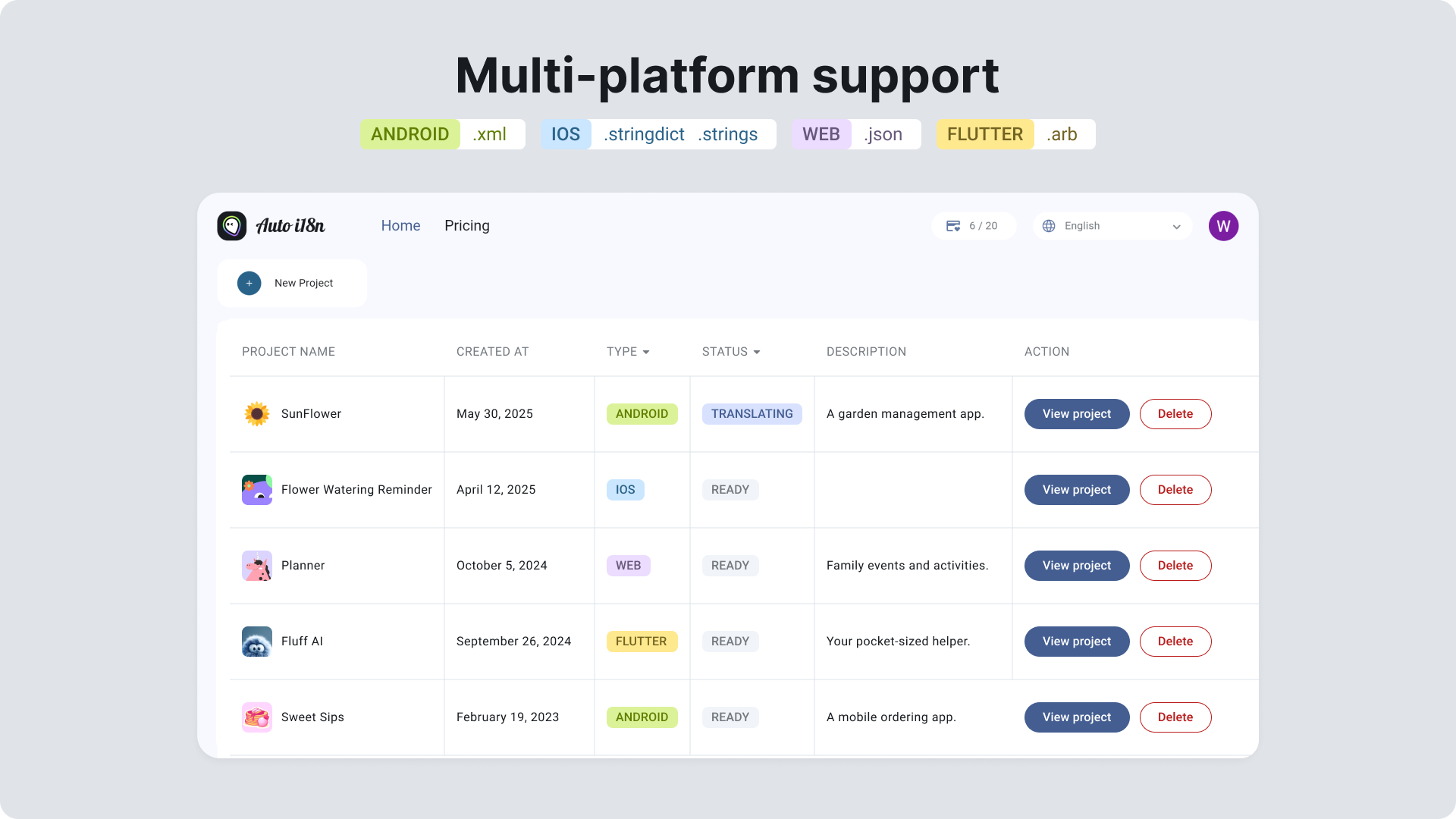This screenshot has height=819, width=1456.
Task: Delete the Sweet Sips project
Action: (x=1175, y=717)
